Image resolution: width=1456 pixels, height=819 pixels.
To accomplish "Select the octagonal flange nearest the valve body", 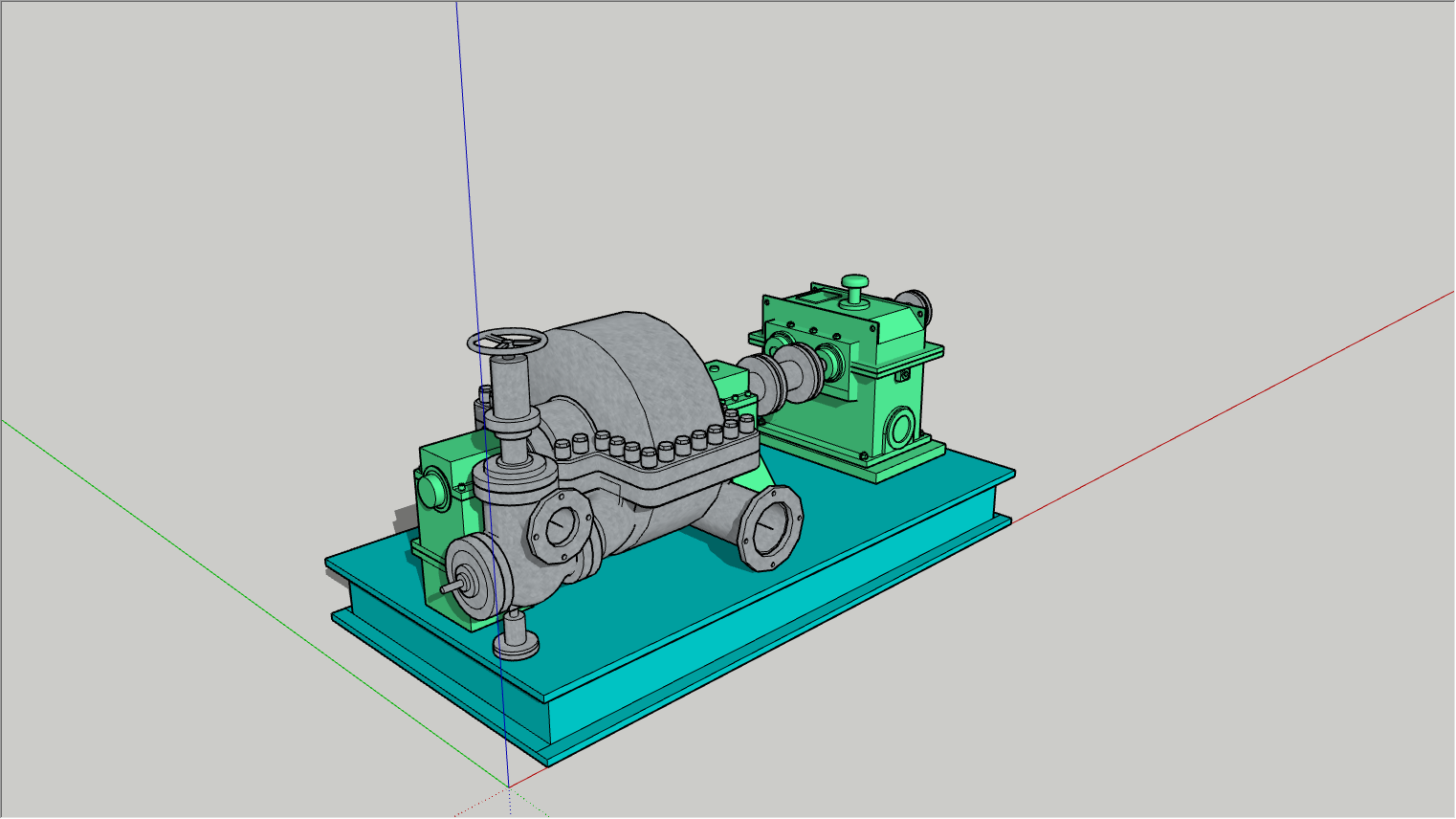I will coord(560,527).
